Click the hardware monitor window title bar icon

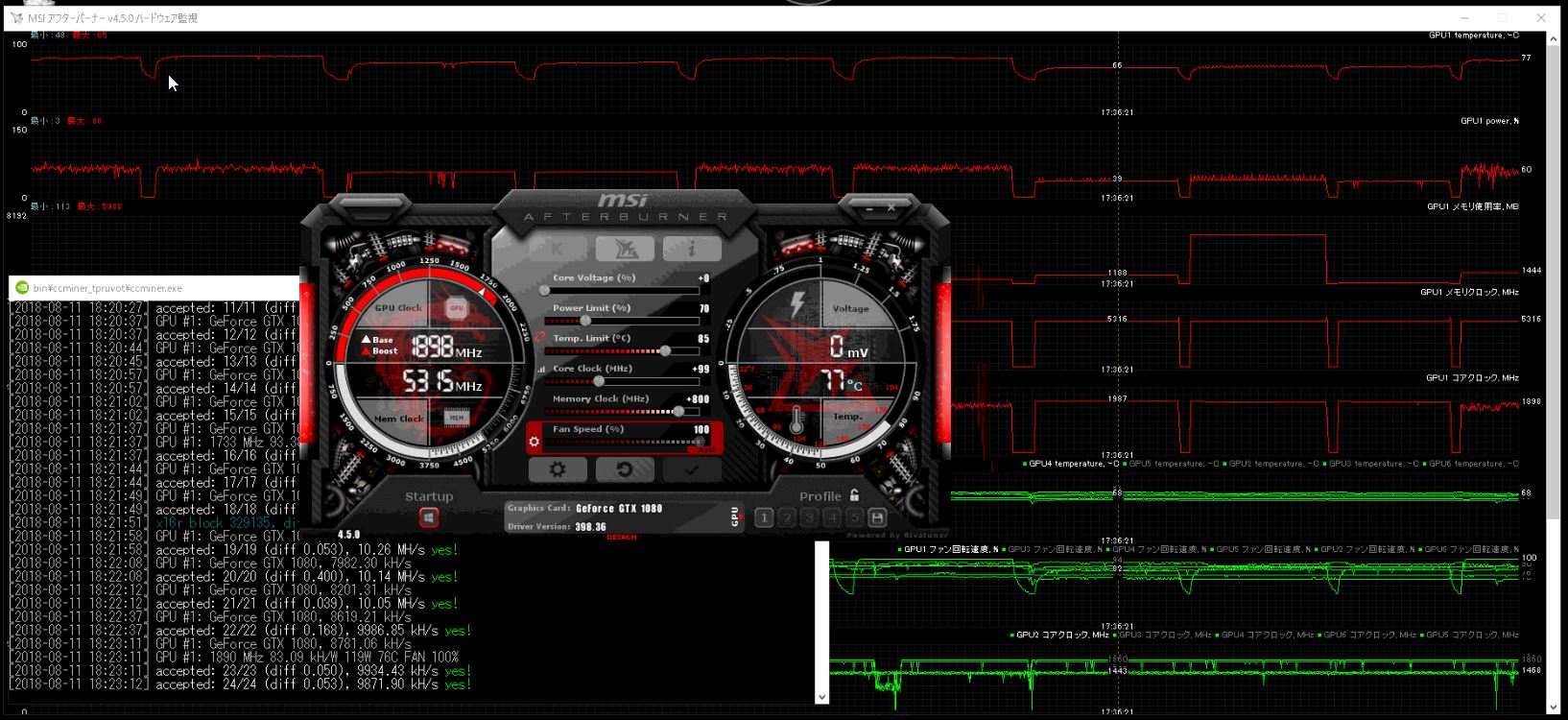(x=16, y=18)
